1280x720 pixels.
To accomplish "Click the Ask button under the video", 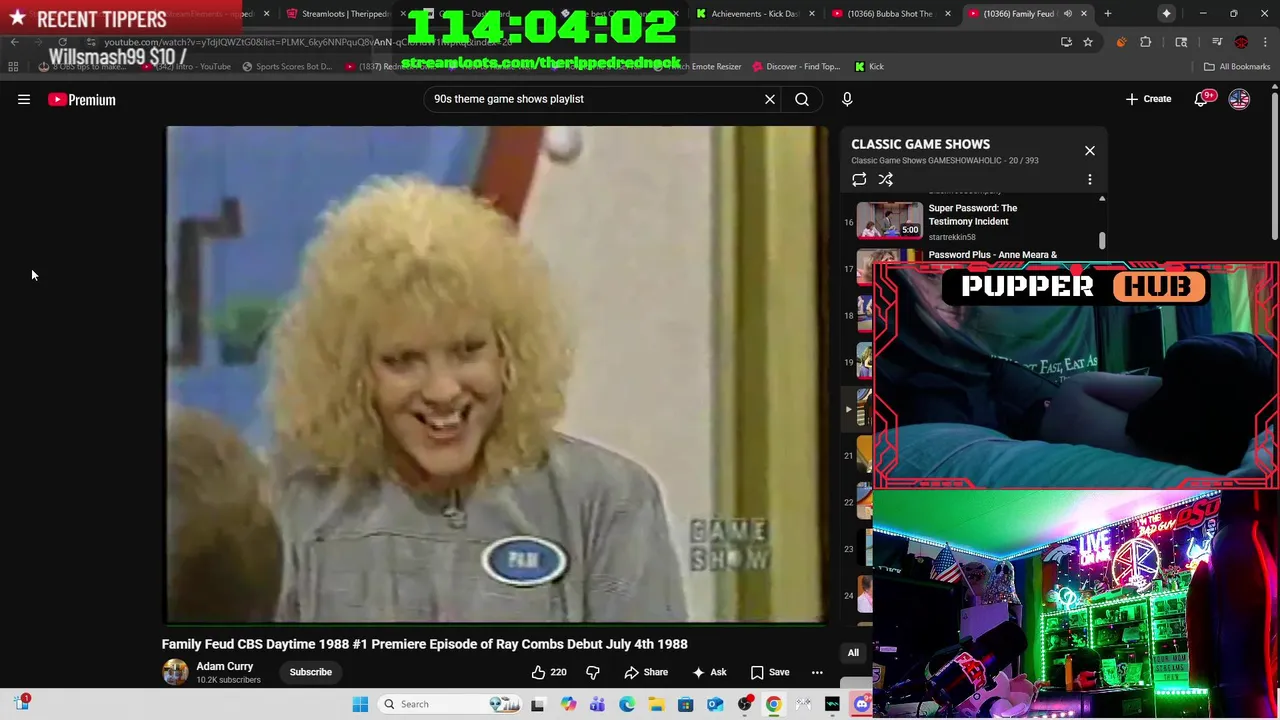I will pos(709,672).
